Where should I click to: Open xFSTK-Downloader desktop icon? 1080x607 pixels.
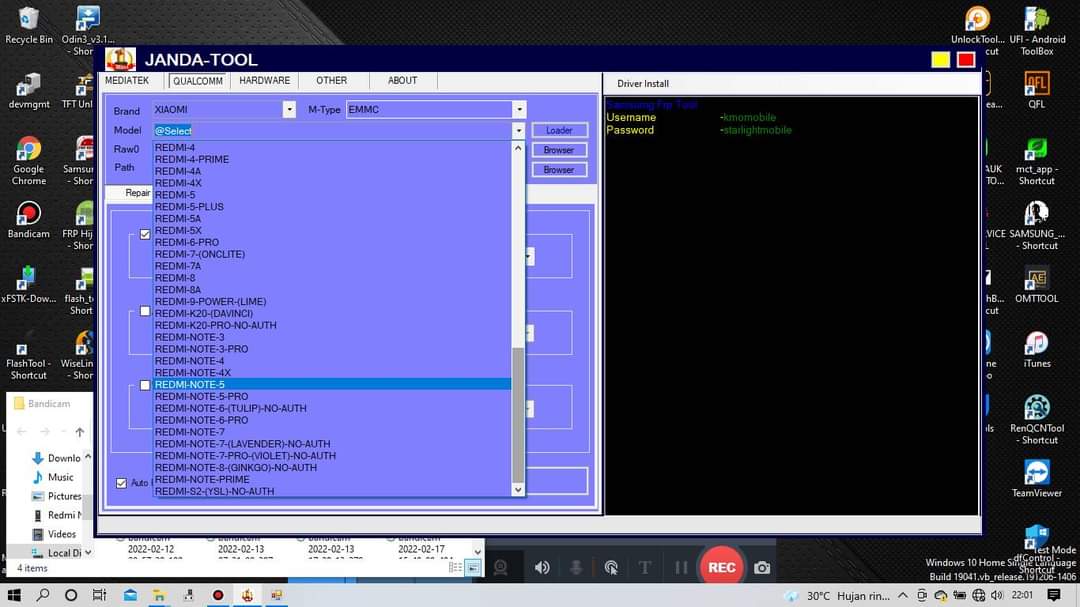pos(28,285)
